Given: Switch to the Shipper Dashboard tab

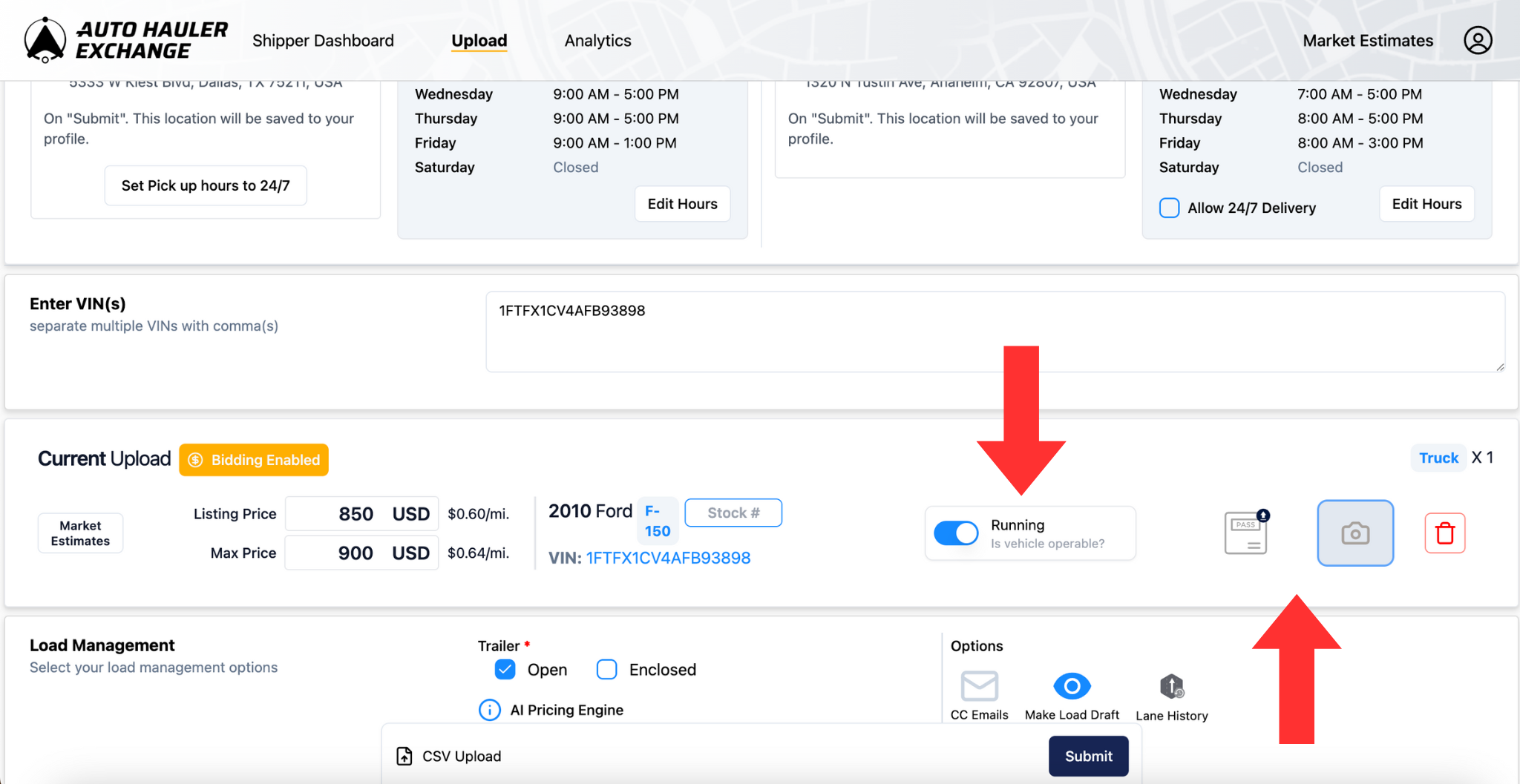Looking at the screenshot, I should click(x=323, y=40).
